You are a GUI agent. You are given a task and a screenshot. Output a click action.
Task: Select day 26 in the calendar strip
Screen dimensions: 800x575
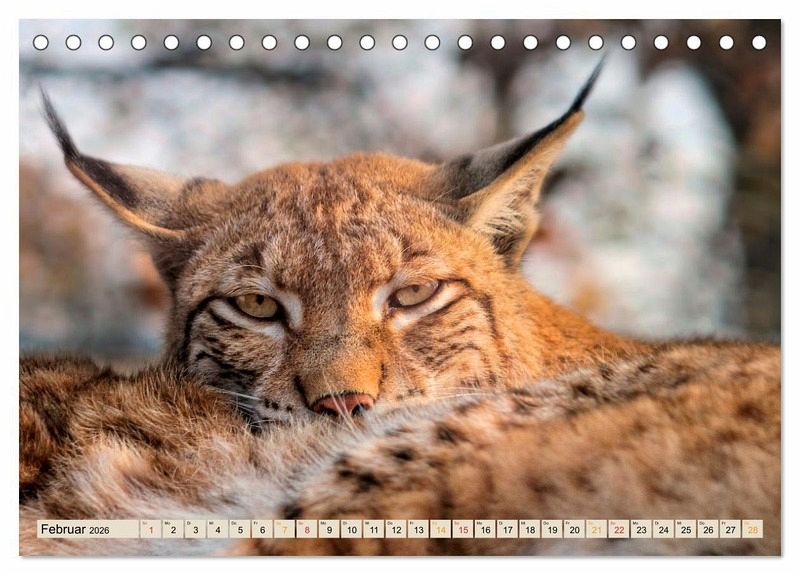pos(708,529)
